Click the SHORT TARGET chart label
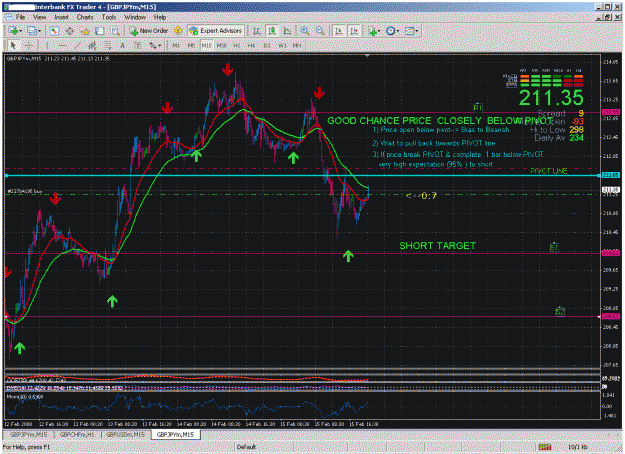Screen dimensions: 625x454 [x=437, y=246]
